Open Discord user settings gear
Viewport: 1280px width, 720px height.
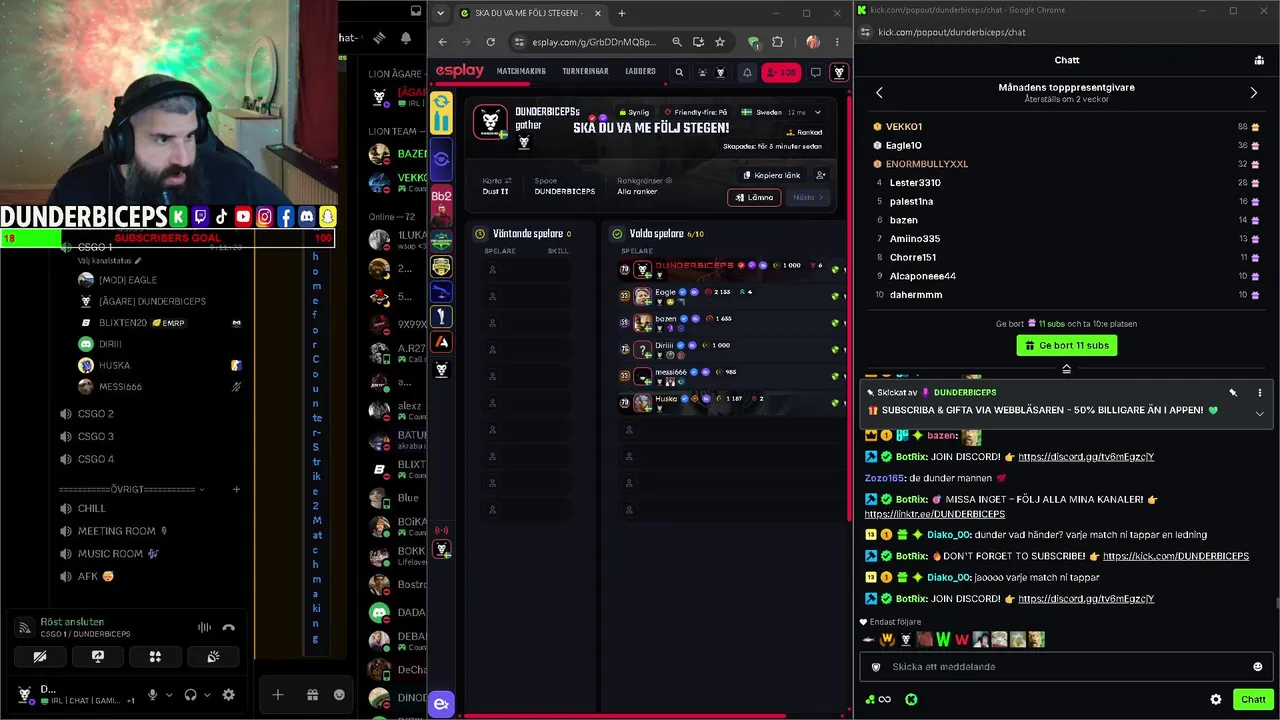pyautogui.click(x=228, y=695)
